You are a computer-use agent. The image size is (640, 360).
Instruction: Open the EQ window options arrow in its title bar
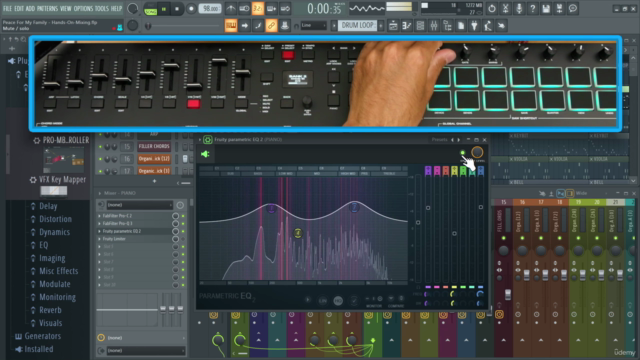(x=200, y=140)
